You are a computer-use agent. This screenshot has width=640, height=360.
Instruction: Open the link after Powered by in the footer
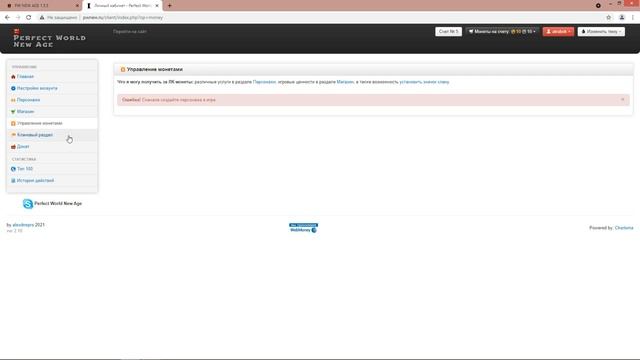tap(624, 228)
